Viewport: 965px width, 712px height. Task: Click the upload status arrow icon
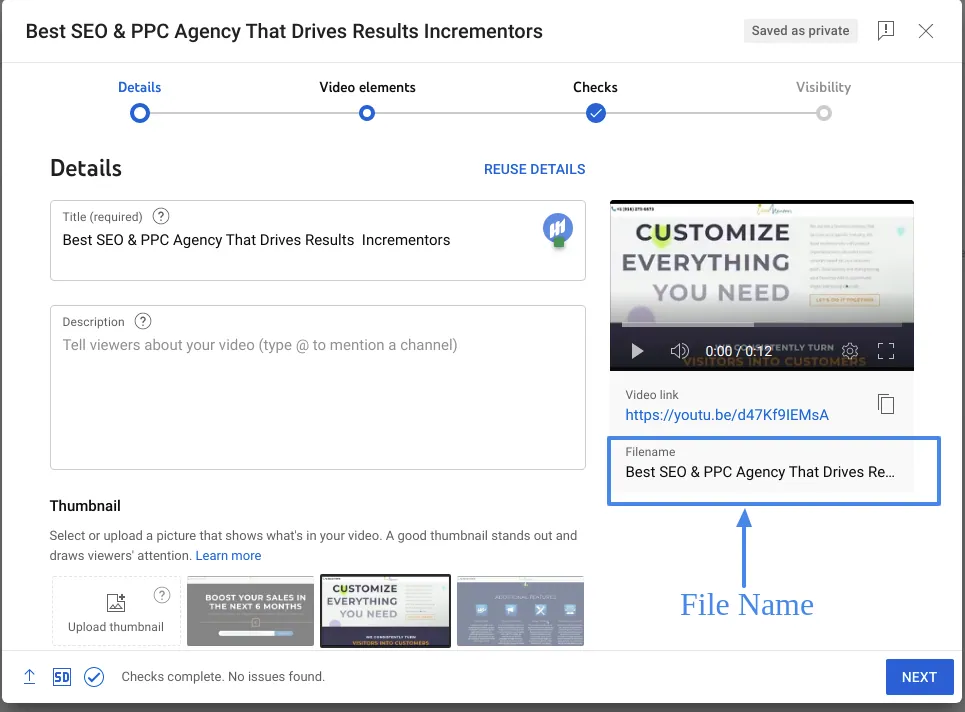click(30, 677)
